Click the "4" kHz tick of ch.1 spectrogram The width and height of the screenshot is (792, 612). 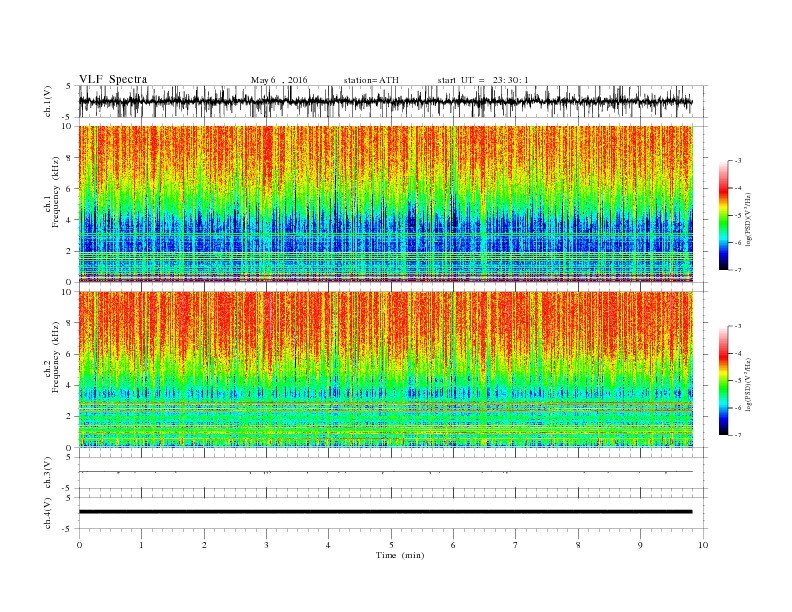click(69, 220)
